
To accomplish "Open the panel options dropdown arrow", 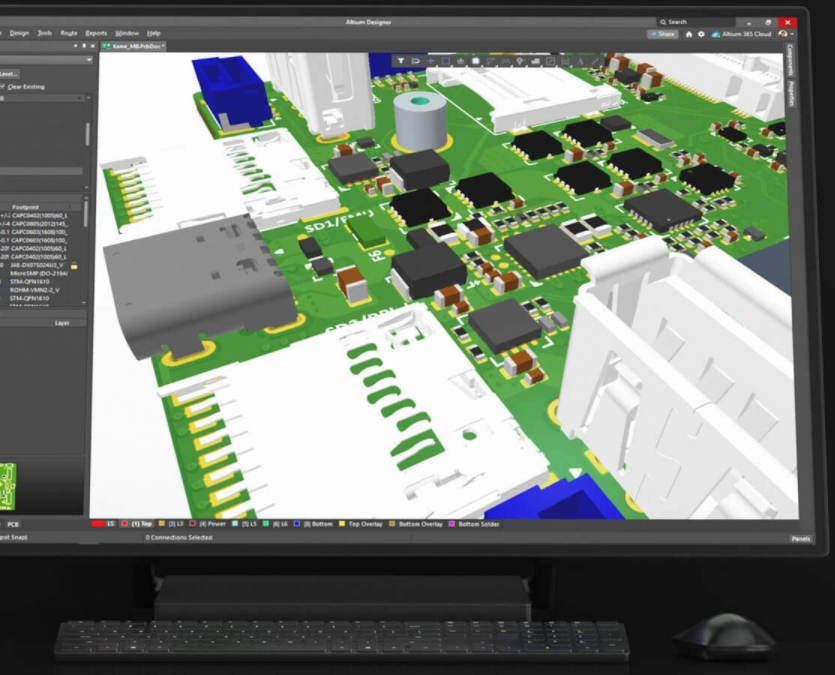I will [x=76, y=46].
